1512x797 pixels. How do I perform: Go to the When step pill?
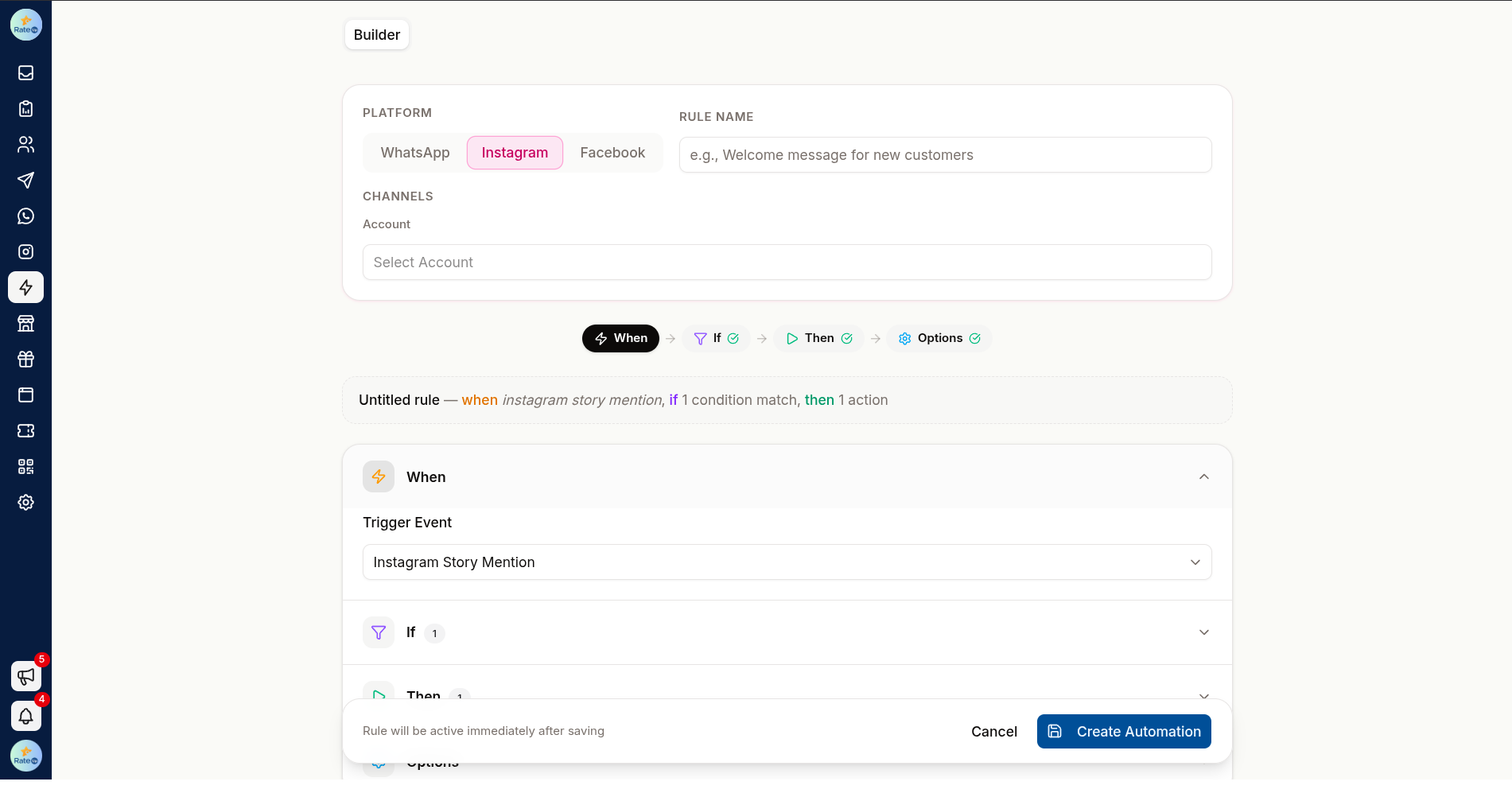620,338
